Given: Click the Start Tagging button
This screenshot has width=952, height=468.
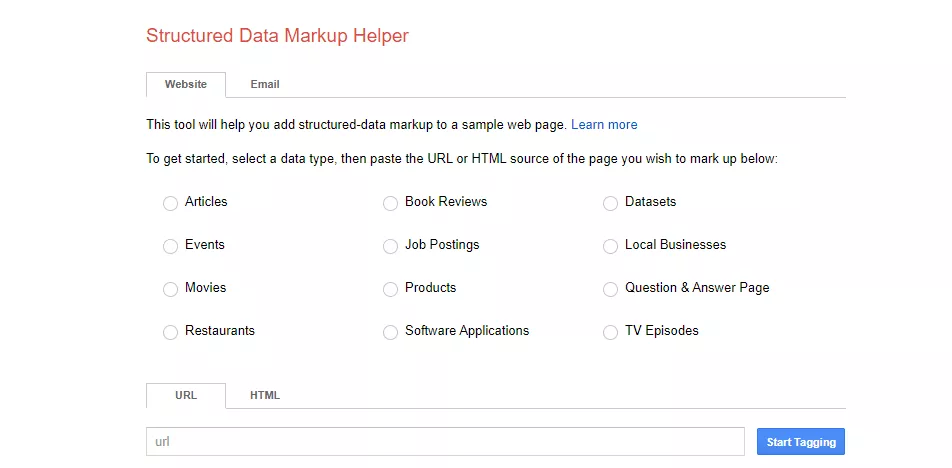Looking at the screenshot, I should point(801,442).
